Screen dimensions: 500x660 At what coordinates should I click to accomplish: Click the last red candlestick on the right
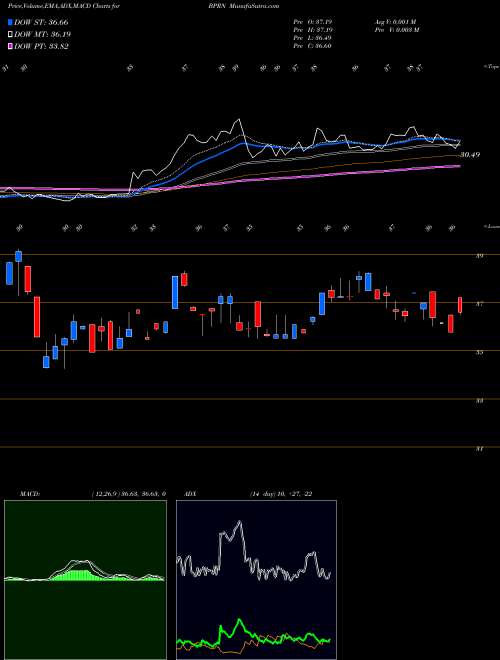[x=460, y=305]
